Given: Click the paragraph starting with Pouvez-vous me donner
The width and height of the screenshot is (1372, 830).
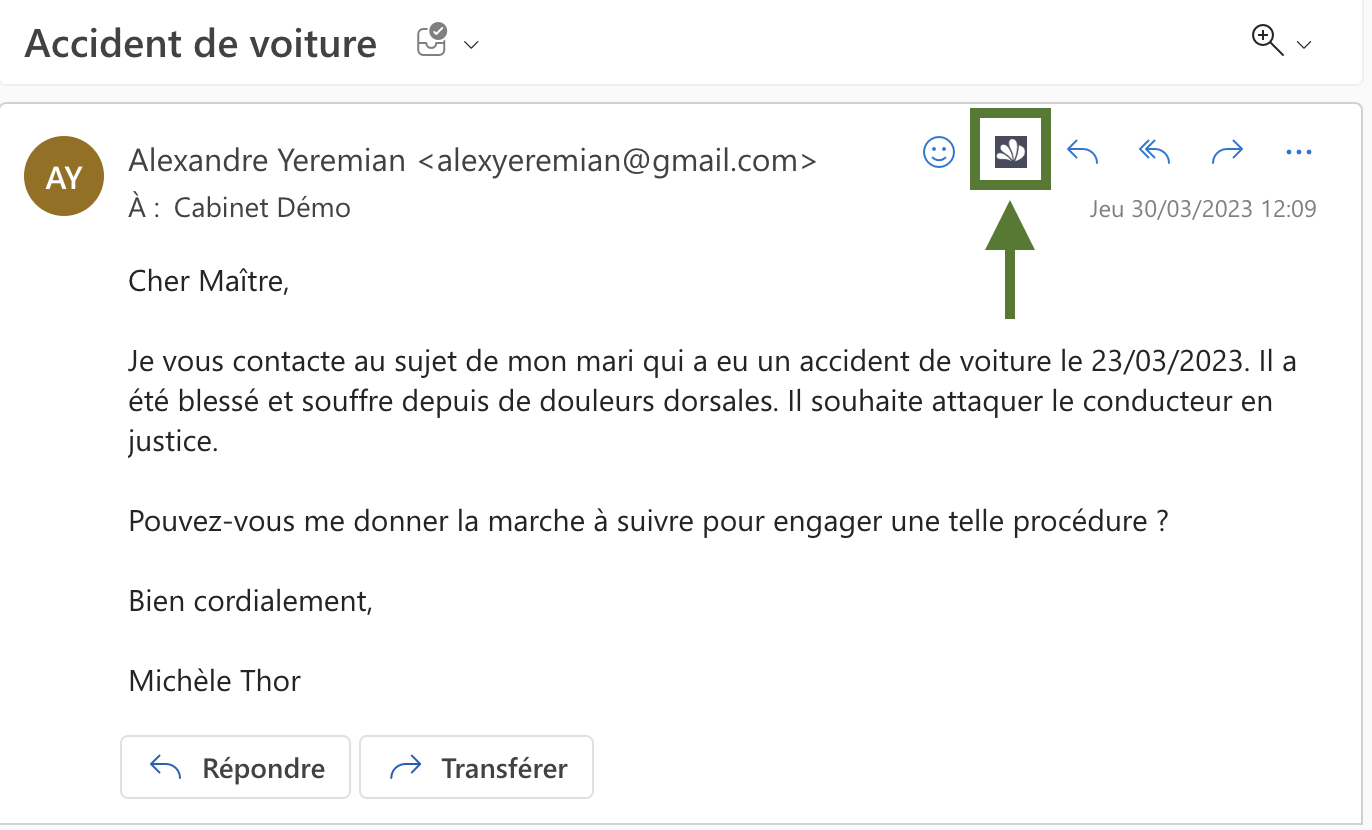Looking at the screenshot, I should tap(648, 522).
